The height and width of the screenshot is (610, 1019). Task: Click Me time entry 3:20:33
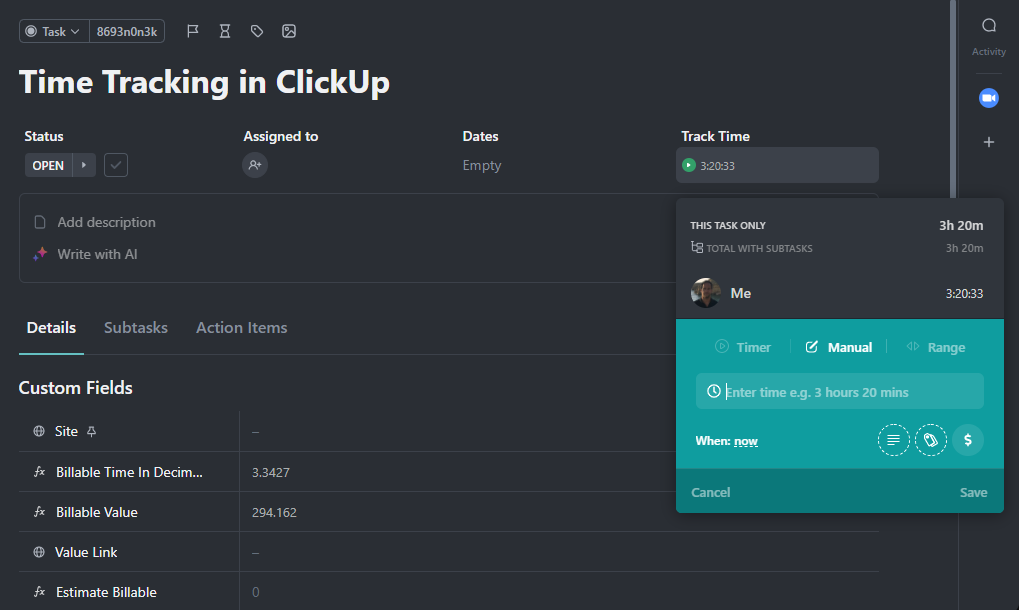point(964,294)
